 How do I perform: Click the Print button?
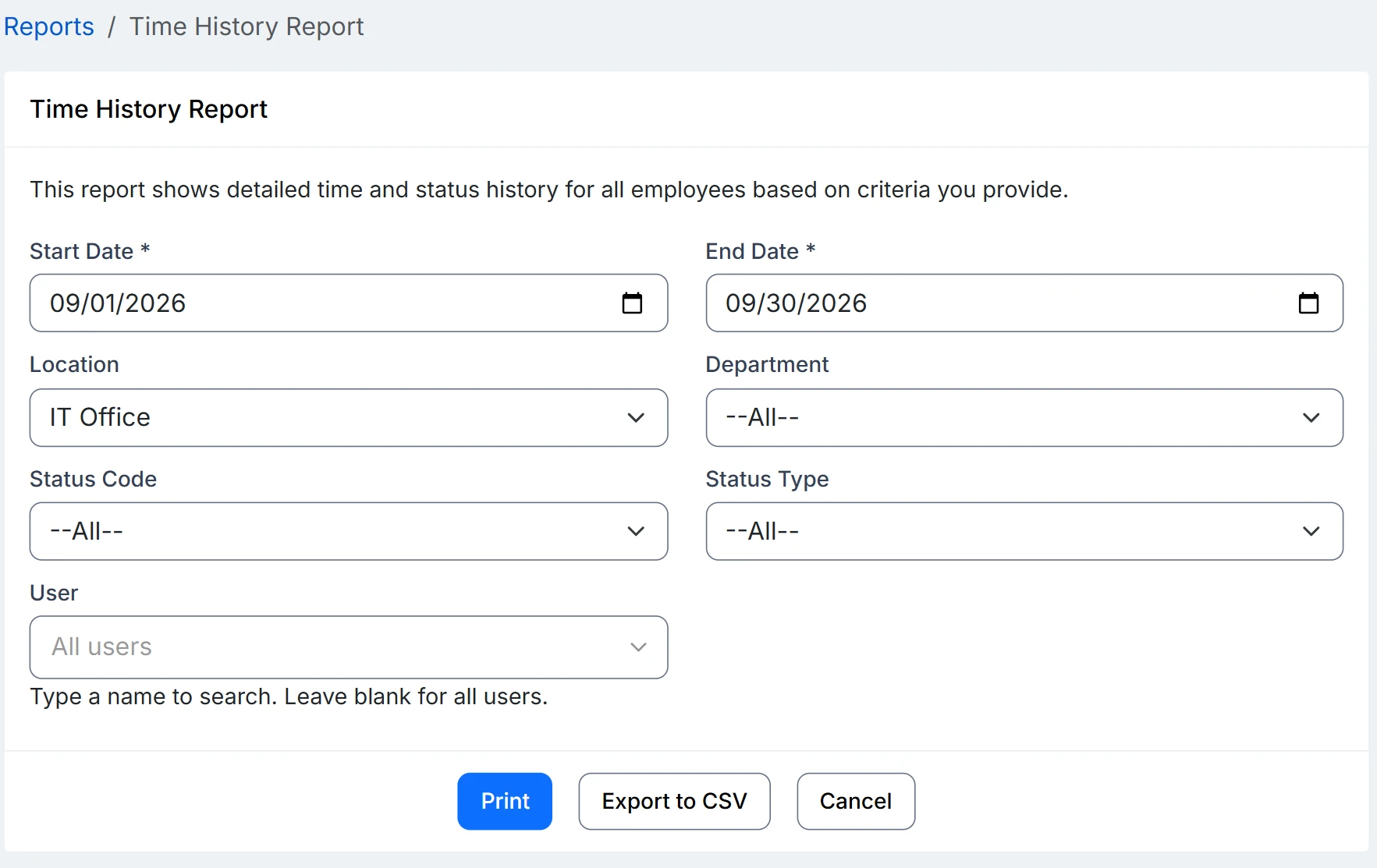pyautogui.click(x=505, y=801)
